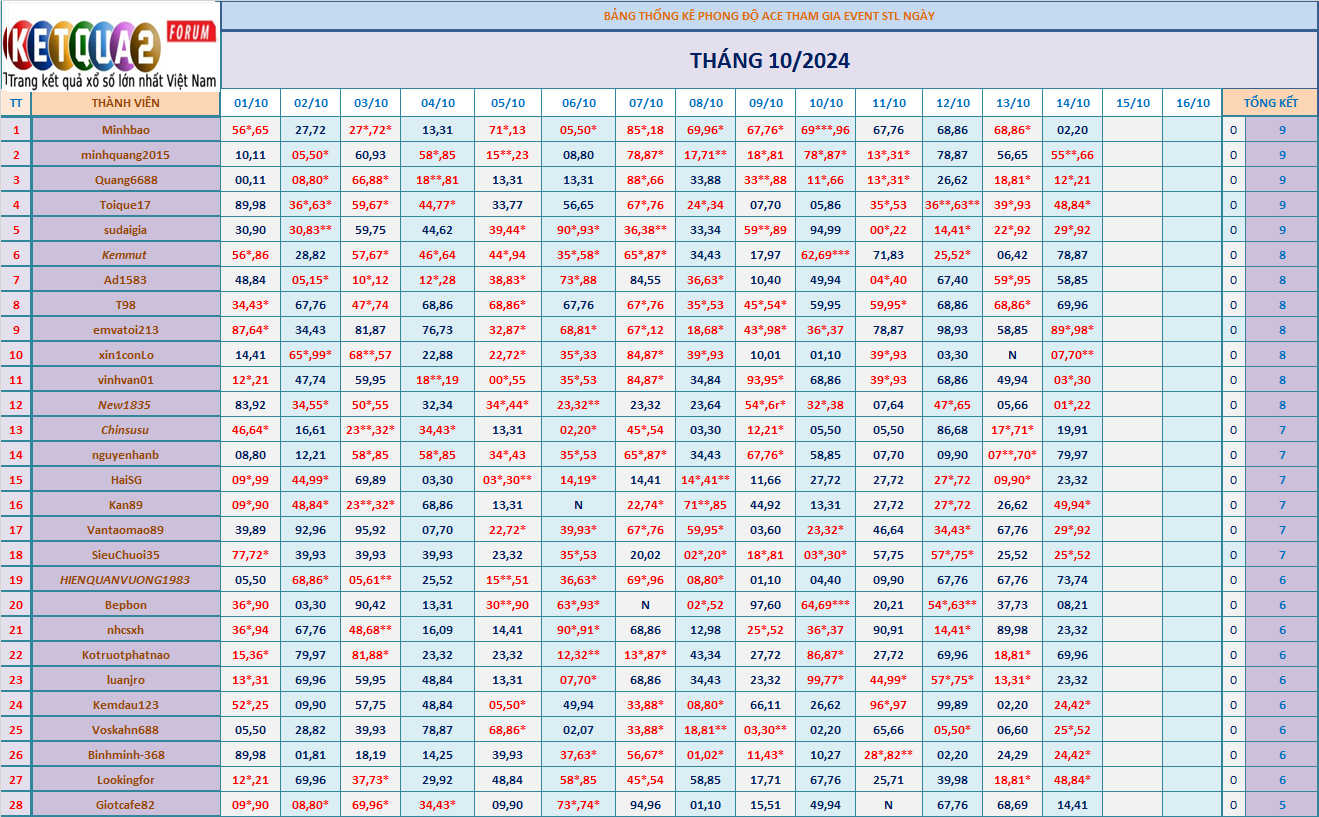Click Bepbon's 10/10 cell 64,69***
This screenshot has height=817, width=1319.
click(825, 605)
